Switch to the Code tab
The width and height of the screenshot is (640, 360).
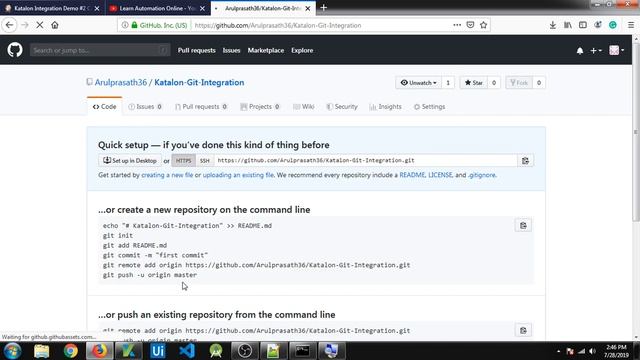pyautogui.click(x=104, y=107)
